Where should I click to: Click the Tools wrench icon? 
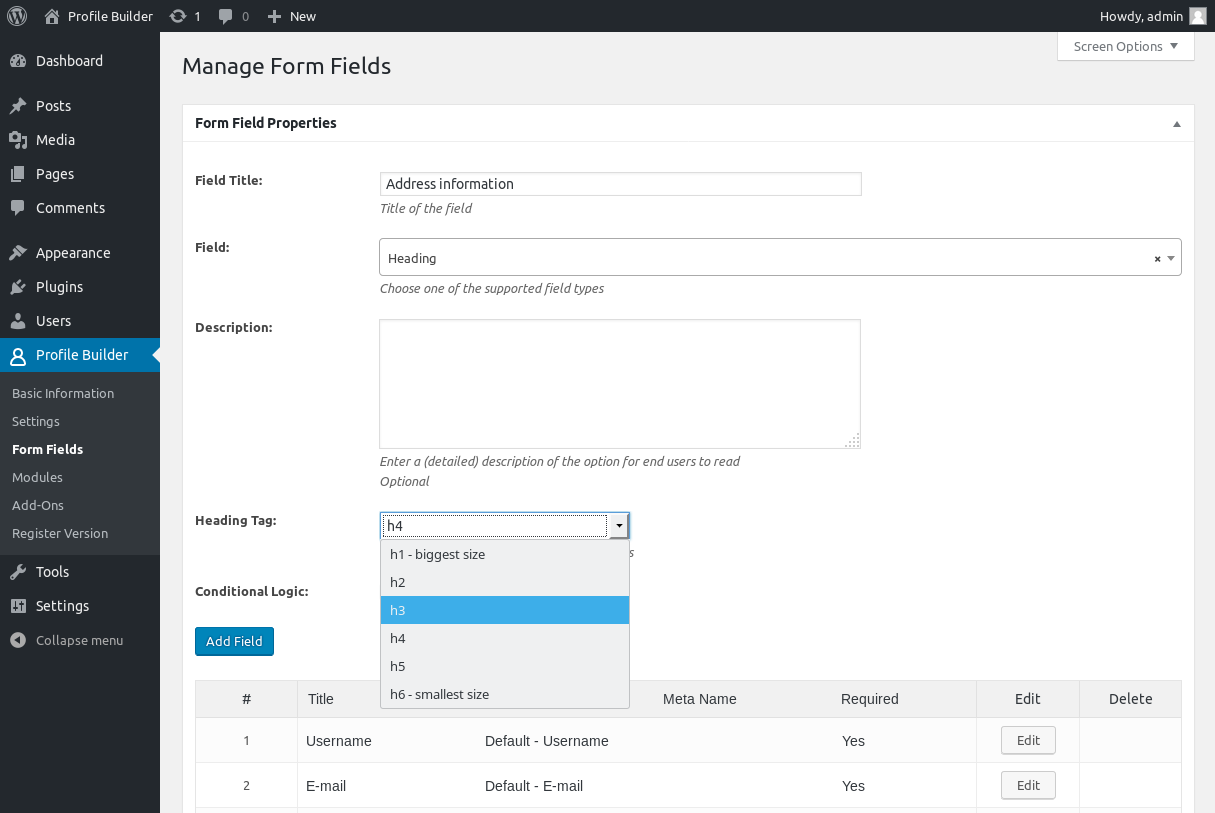(18, 572)
